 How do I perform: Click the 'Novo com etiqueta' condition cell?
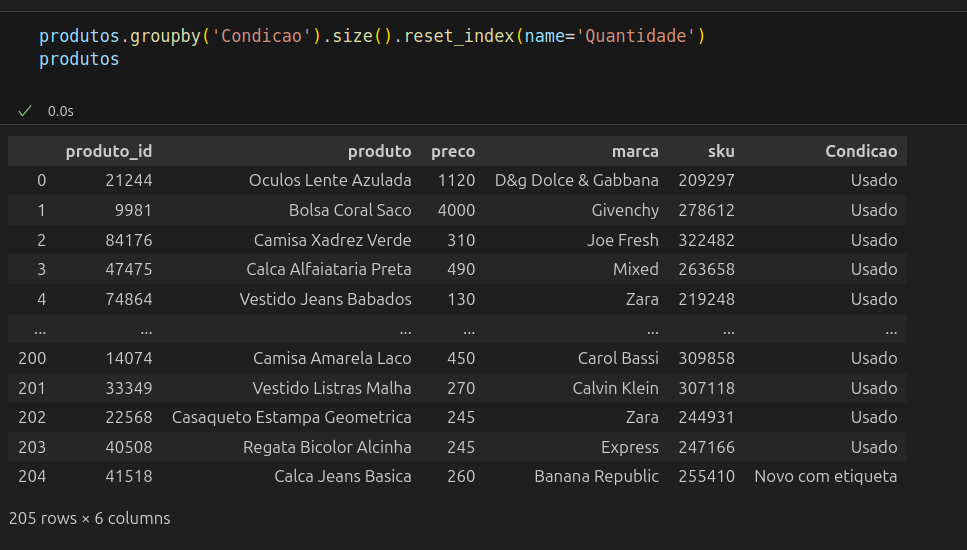826,476
